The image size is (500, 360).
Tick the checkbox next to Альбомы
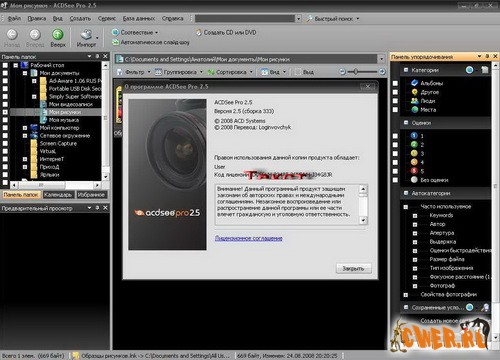point(395,83)
